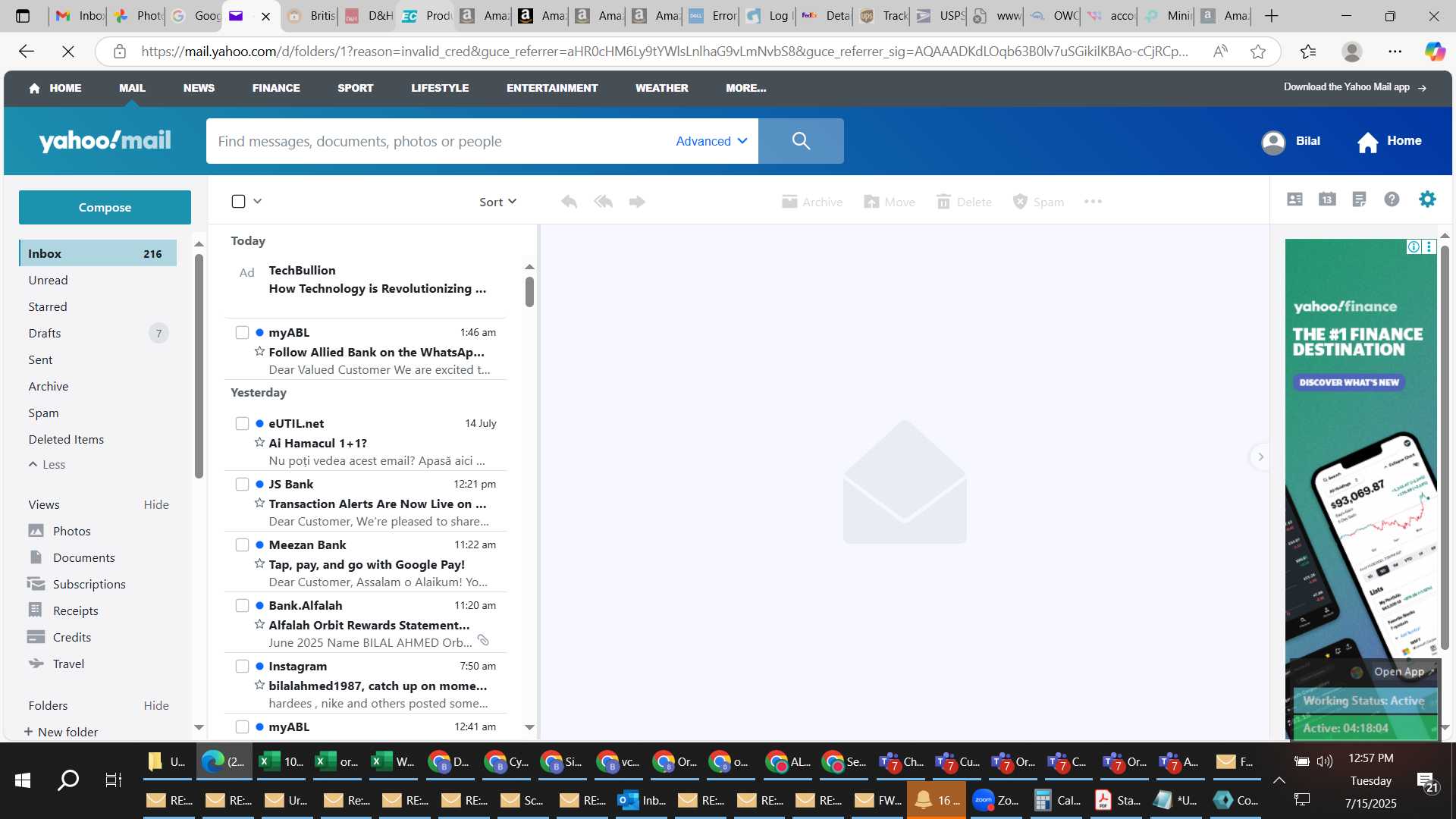Click Download the Yahoo Mail app link
The width and height of the screenshot is (1456, 819).
point(1354,87)
